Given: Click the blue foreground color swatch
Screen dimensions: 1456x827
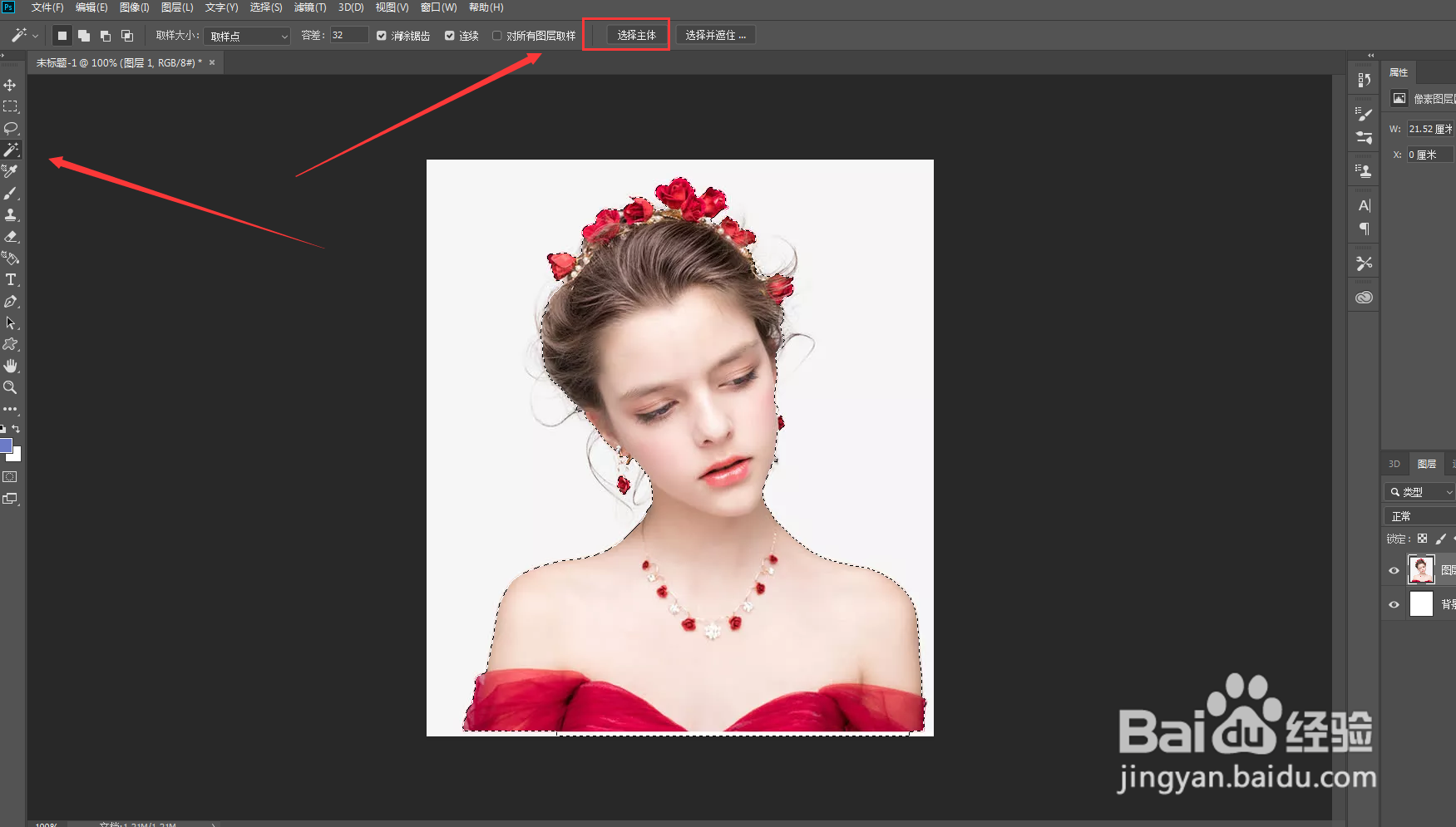Looking at the screenshot, I should click(x=5, y=445).
